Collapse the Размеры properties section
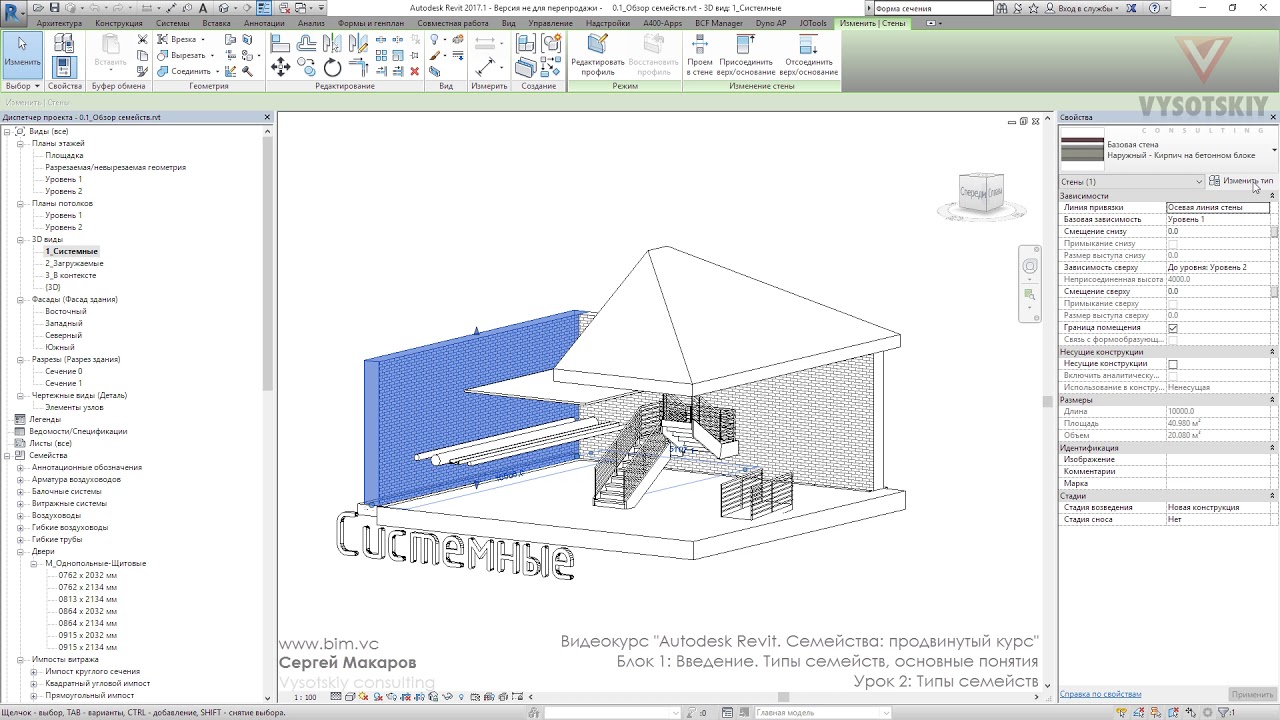This screenshot has height=720, width=1280. pos(1273,400)
